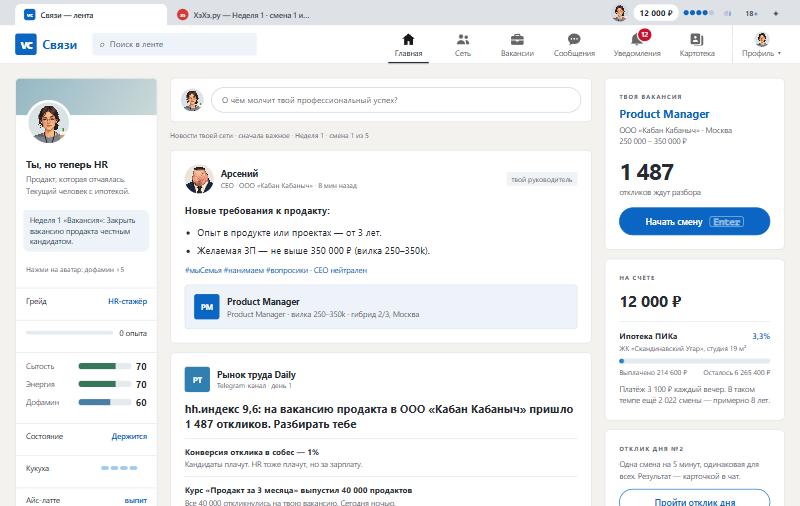
Task: Click the Неделя 1 «Вакансия» quest box
Action: coord(86,231)
